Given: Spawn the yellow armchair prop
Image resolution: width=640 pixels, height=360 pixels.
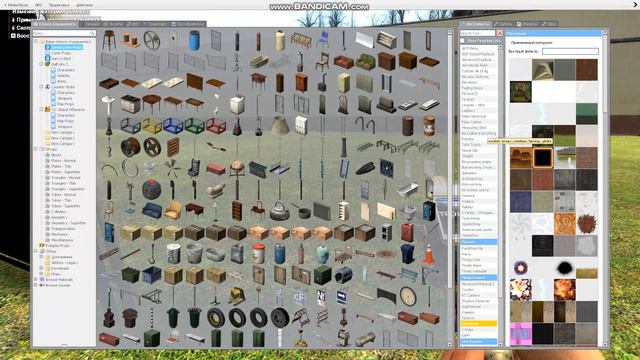Looking at the screenshot, I should coord(173,211).
